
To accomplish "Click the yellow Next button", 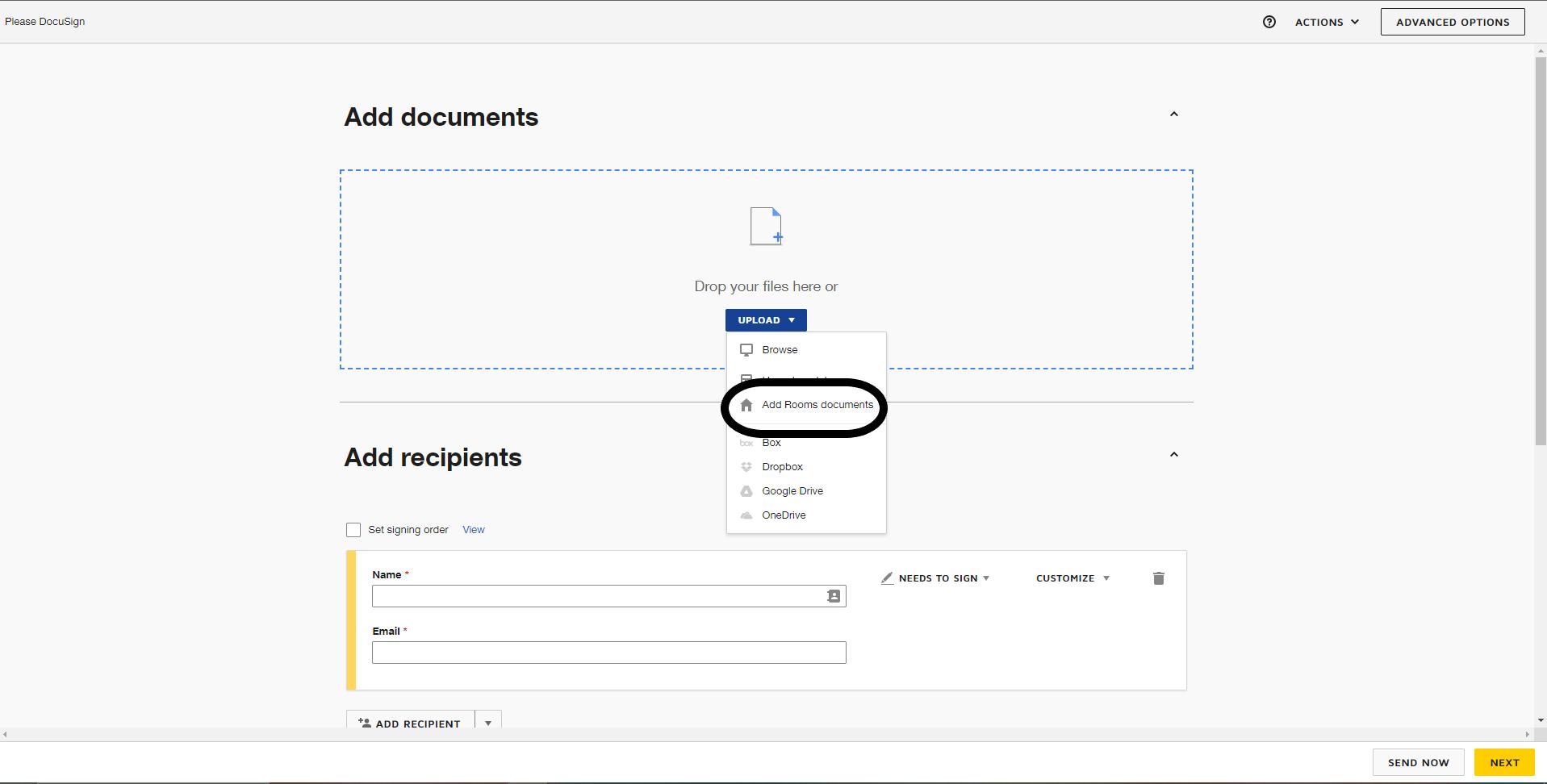I will tap(1504, 762).
